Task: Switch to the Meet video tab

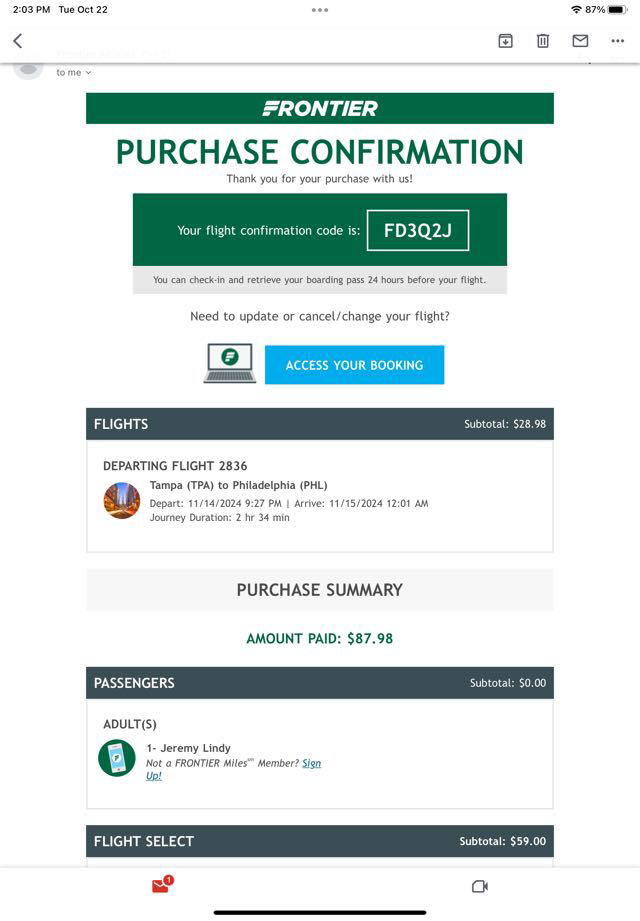Action: pyautogui.click(x=479, y=886)
